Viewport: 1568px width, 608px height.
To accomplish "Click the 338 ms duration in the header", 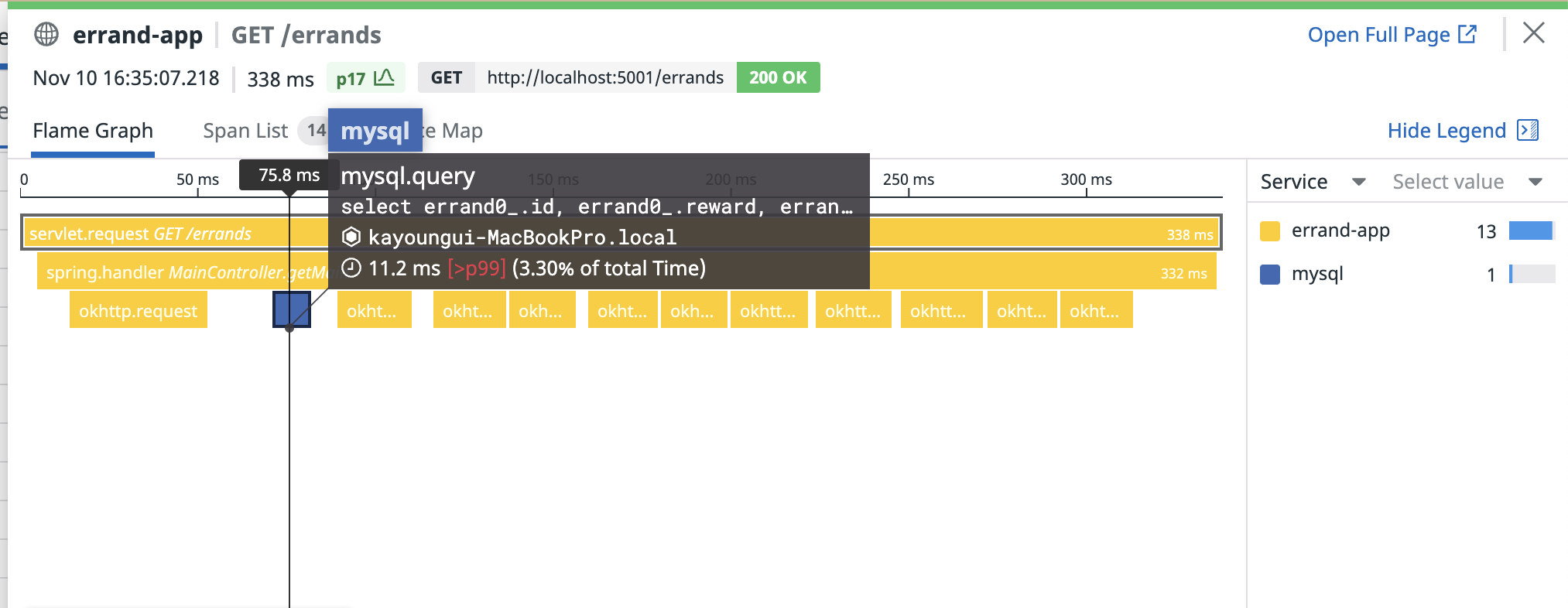I will (x=280, y=79).
